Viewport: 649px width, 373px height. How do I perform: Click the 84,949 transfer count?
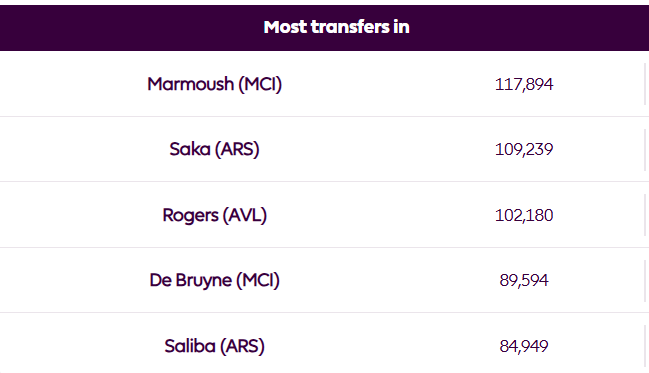[524, 346]
